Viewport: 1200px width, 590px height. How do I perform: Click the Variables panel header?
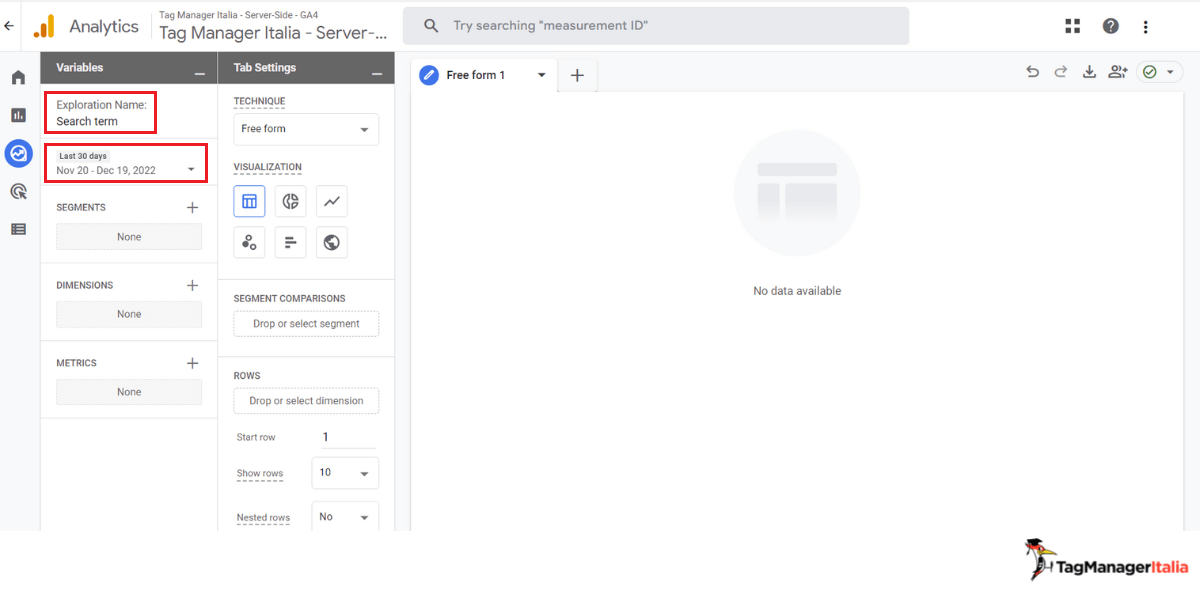click(128, 68)
